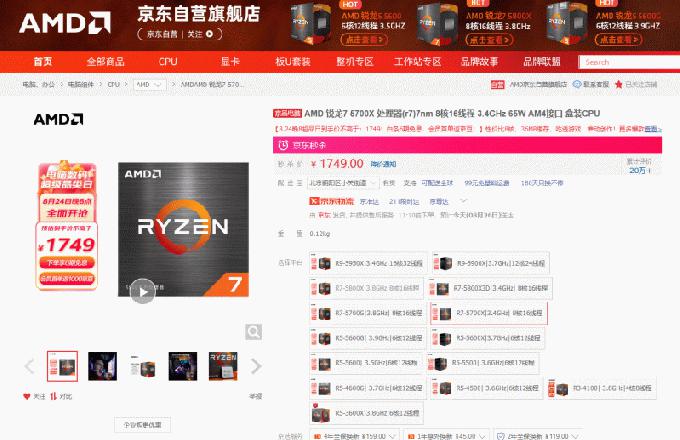Select the highlighted R7-5700X 3.4GHz variant

coord(489,313)
